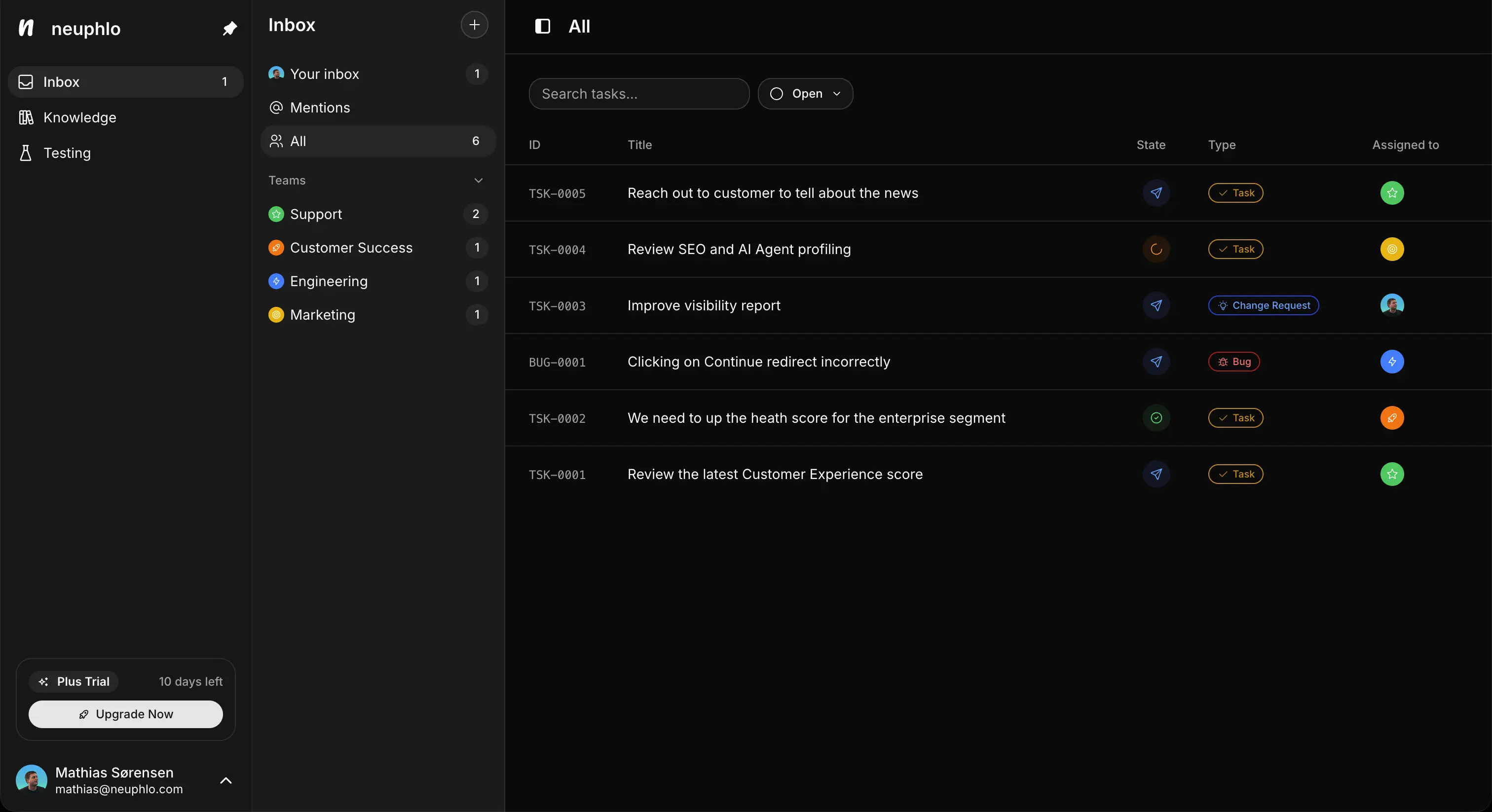Open Mentions via the @ icon
Image resolution: width=1492 pixels, height=812 pixels.
276,107
